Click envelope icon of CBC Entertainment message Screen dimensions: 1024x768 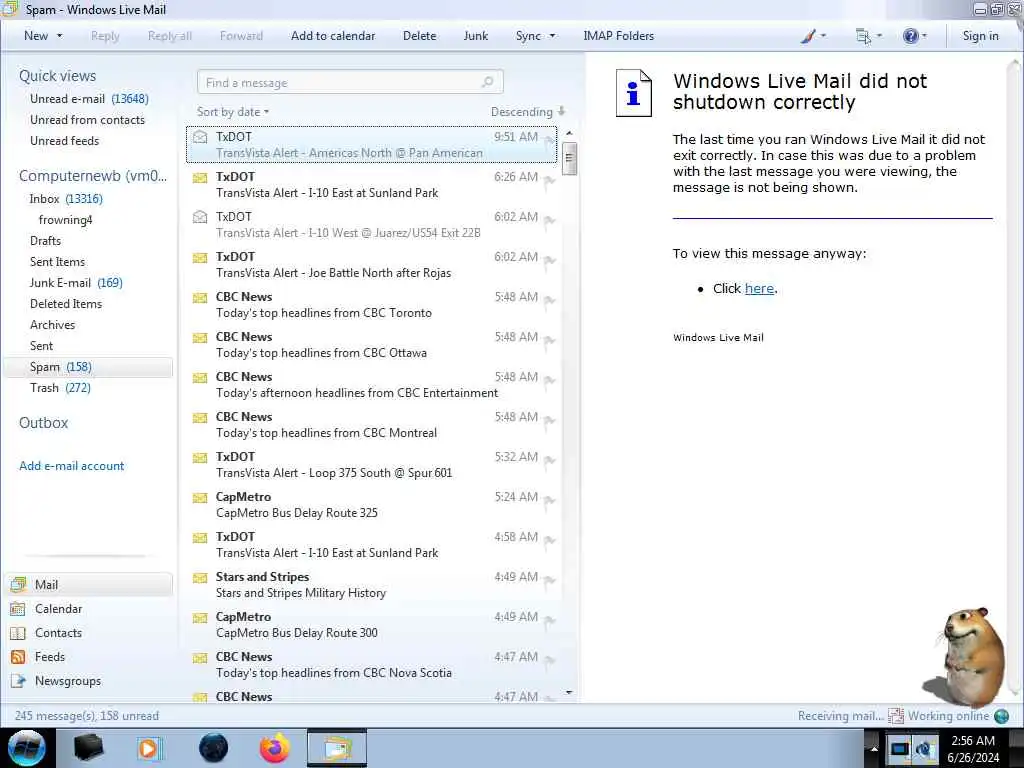[x=200, y=377]
